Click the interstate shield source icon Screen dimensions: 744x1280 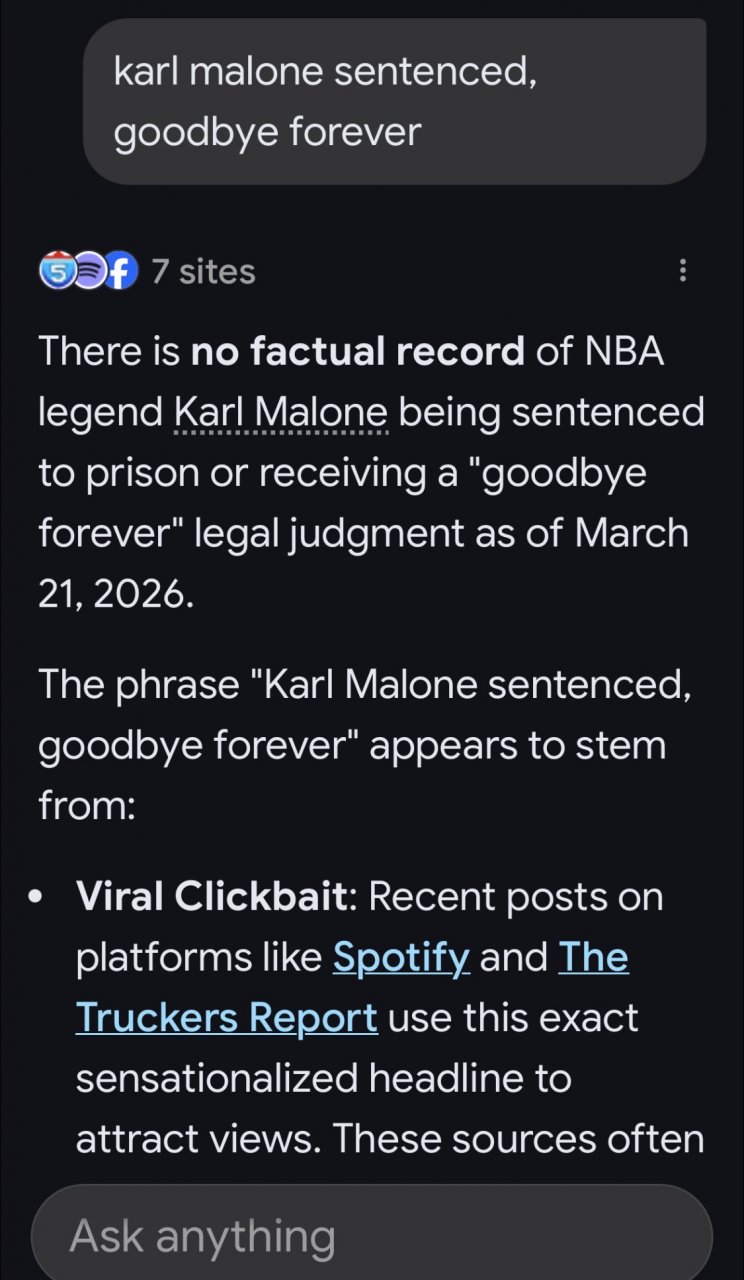57,271
